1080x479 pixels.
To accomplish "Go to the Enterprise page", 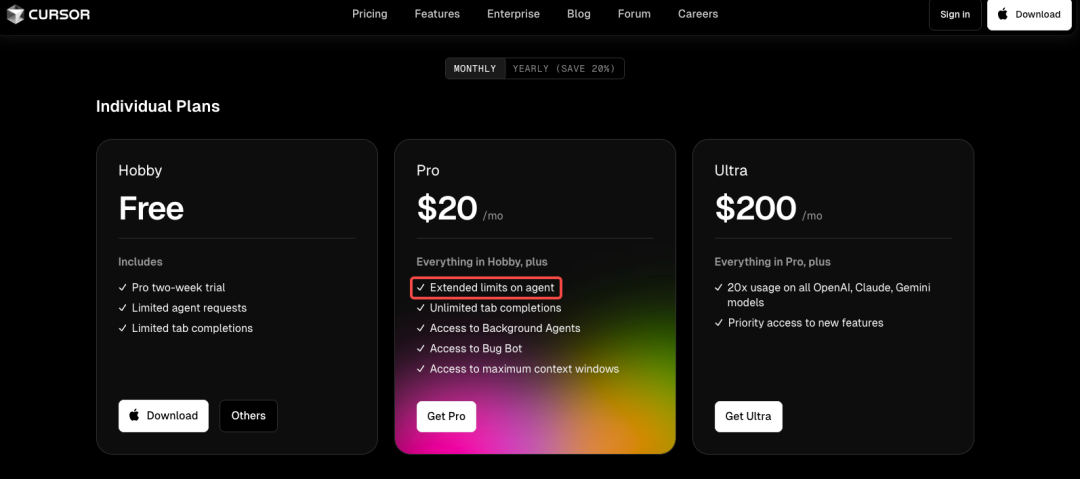I will [513, 14].
